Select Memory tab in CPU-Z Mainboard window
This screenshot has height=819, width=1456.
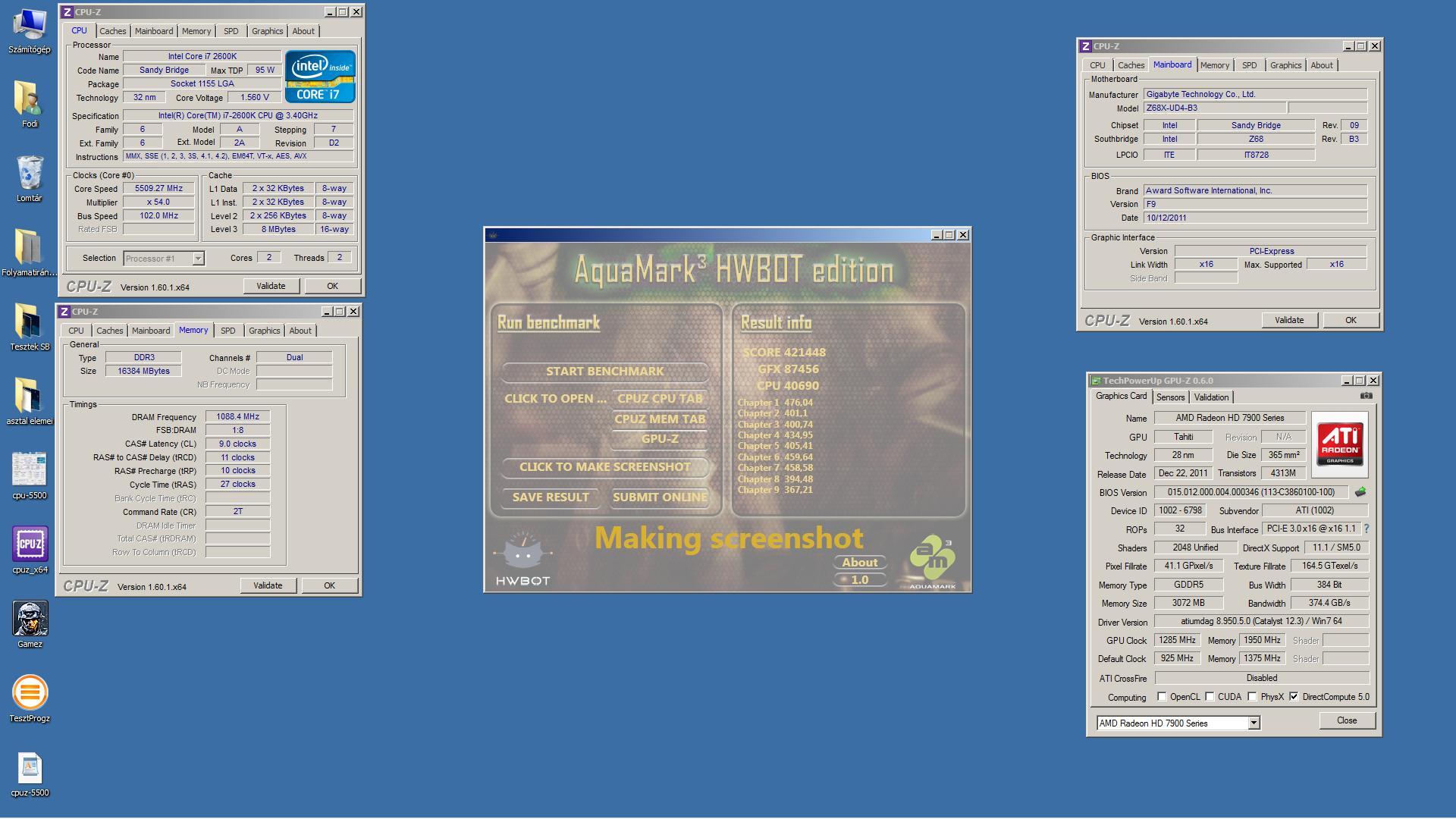pyautogui.click(x=1215, y=65)
